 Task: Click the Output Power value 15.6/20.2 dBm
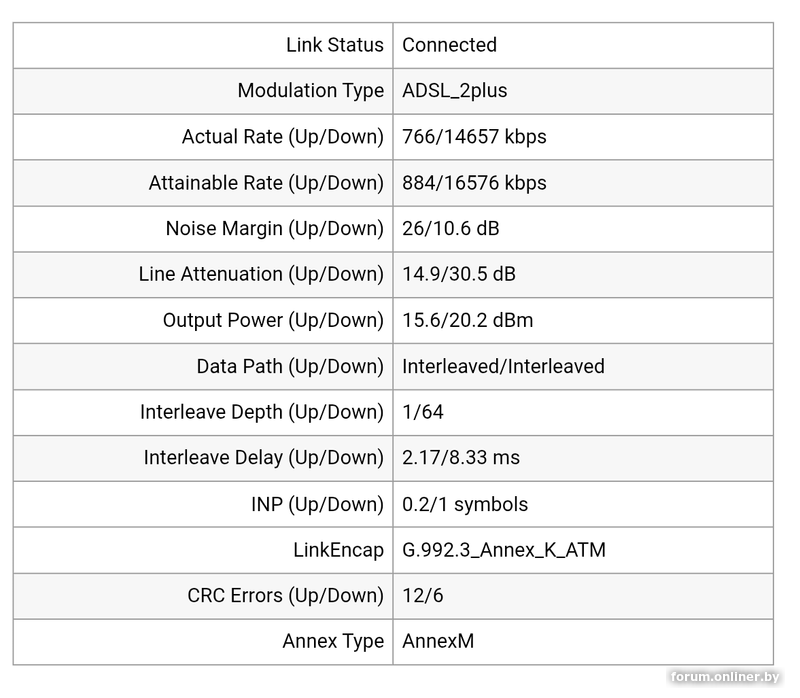click(x=467, y=320)
